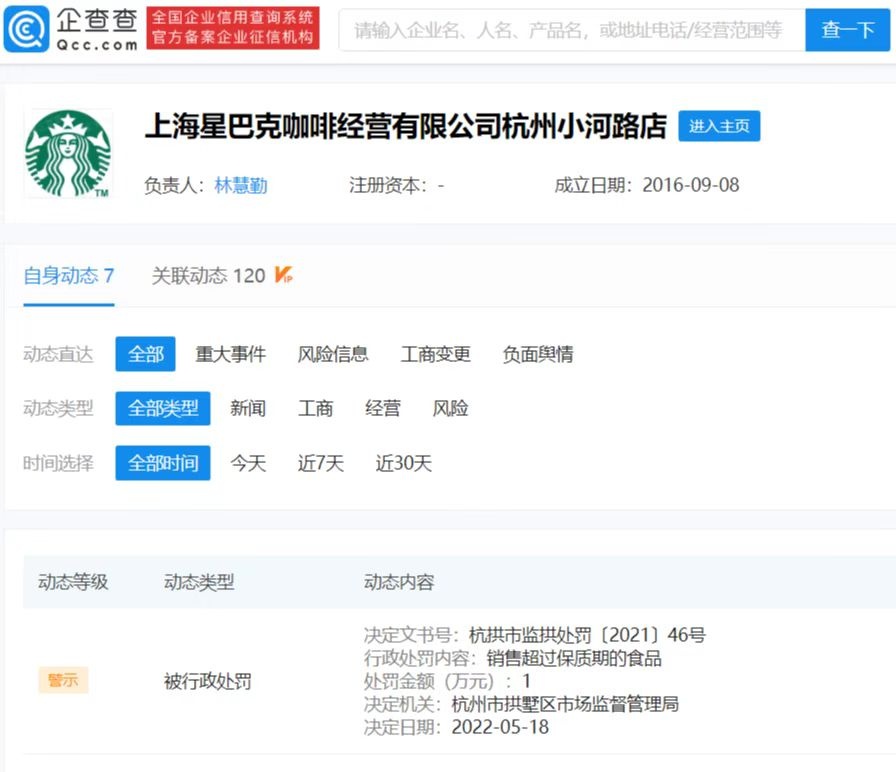Choose the 近7天 time filter
This screenshot has width=896, height=772.
point(321,463)
